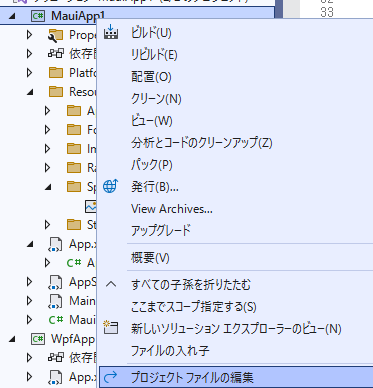Click the new Solution Explorer view icon
The height and width of the screenshot is (388, 373).
(x=111, y=328)
